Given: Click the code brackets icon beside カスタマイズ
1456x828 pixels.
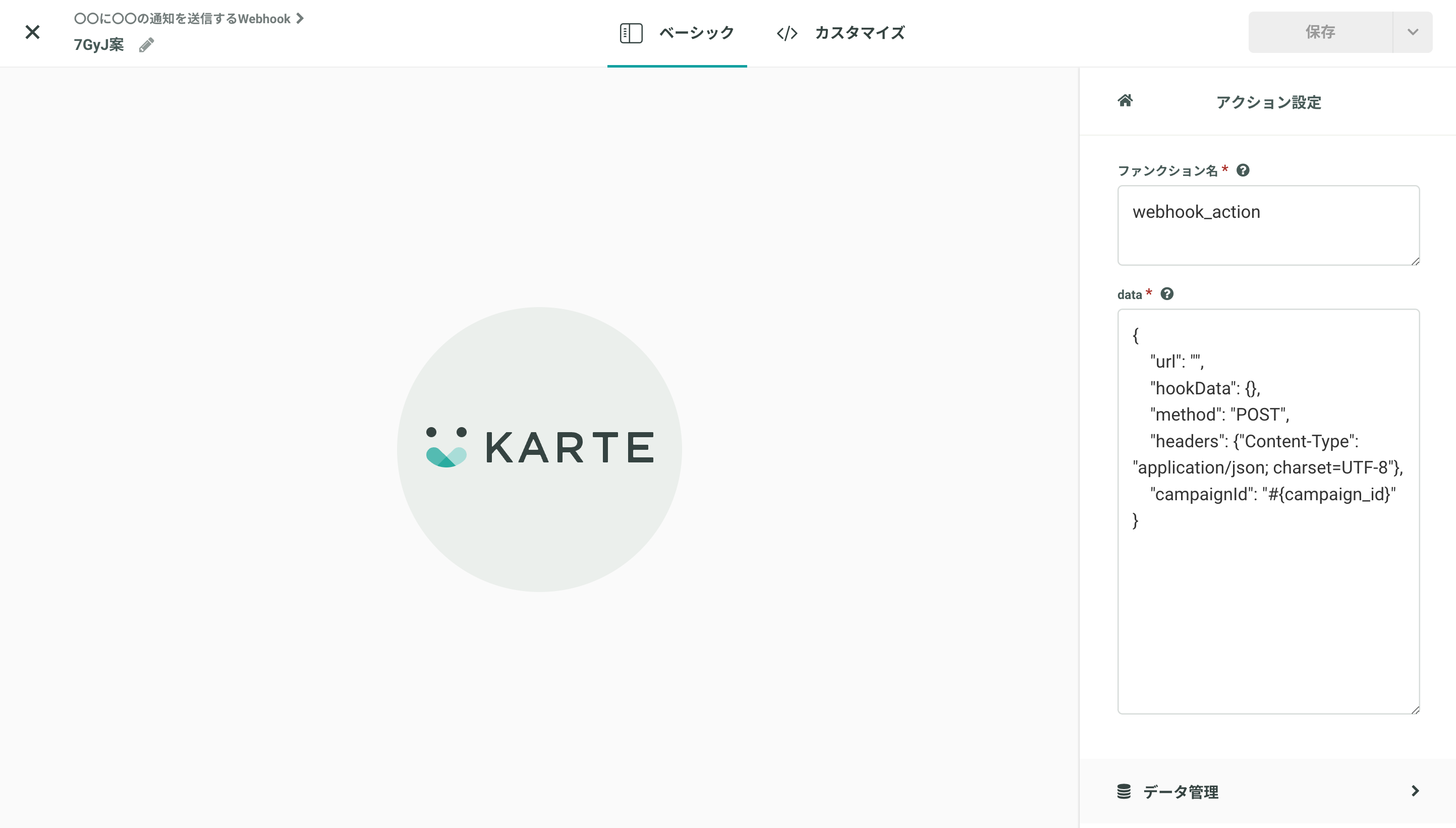Looking at the screenshot, I should click(x=787, y=34).
